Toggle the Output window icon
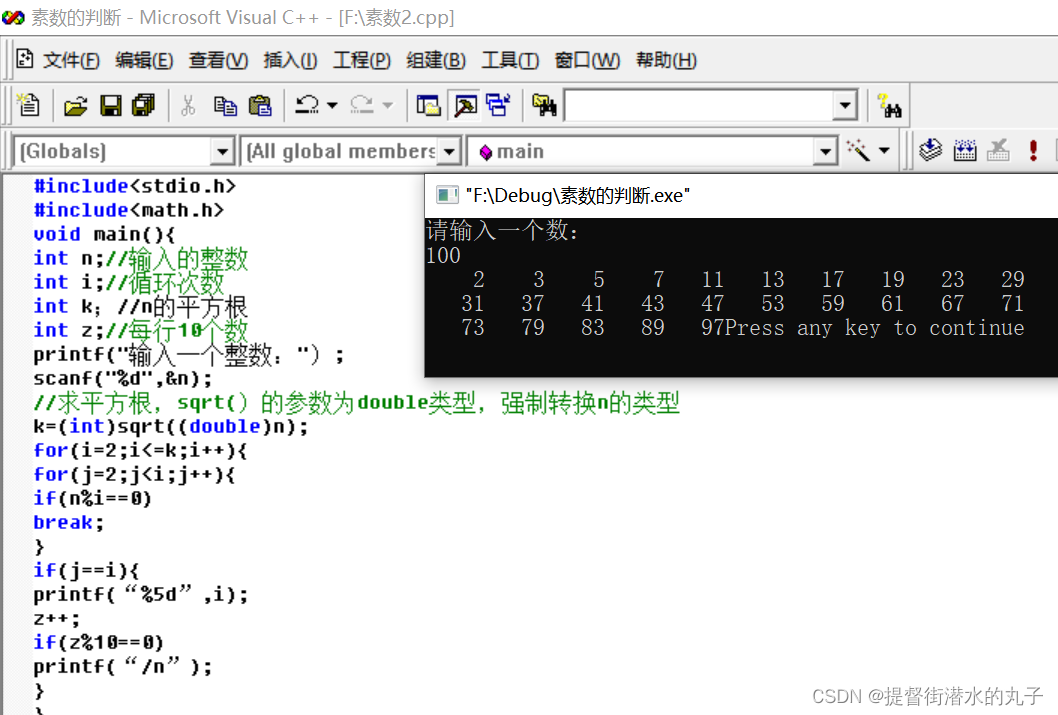This screenshot has height=715, width=1058. pos(466,105)
